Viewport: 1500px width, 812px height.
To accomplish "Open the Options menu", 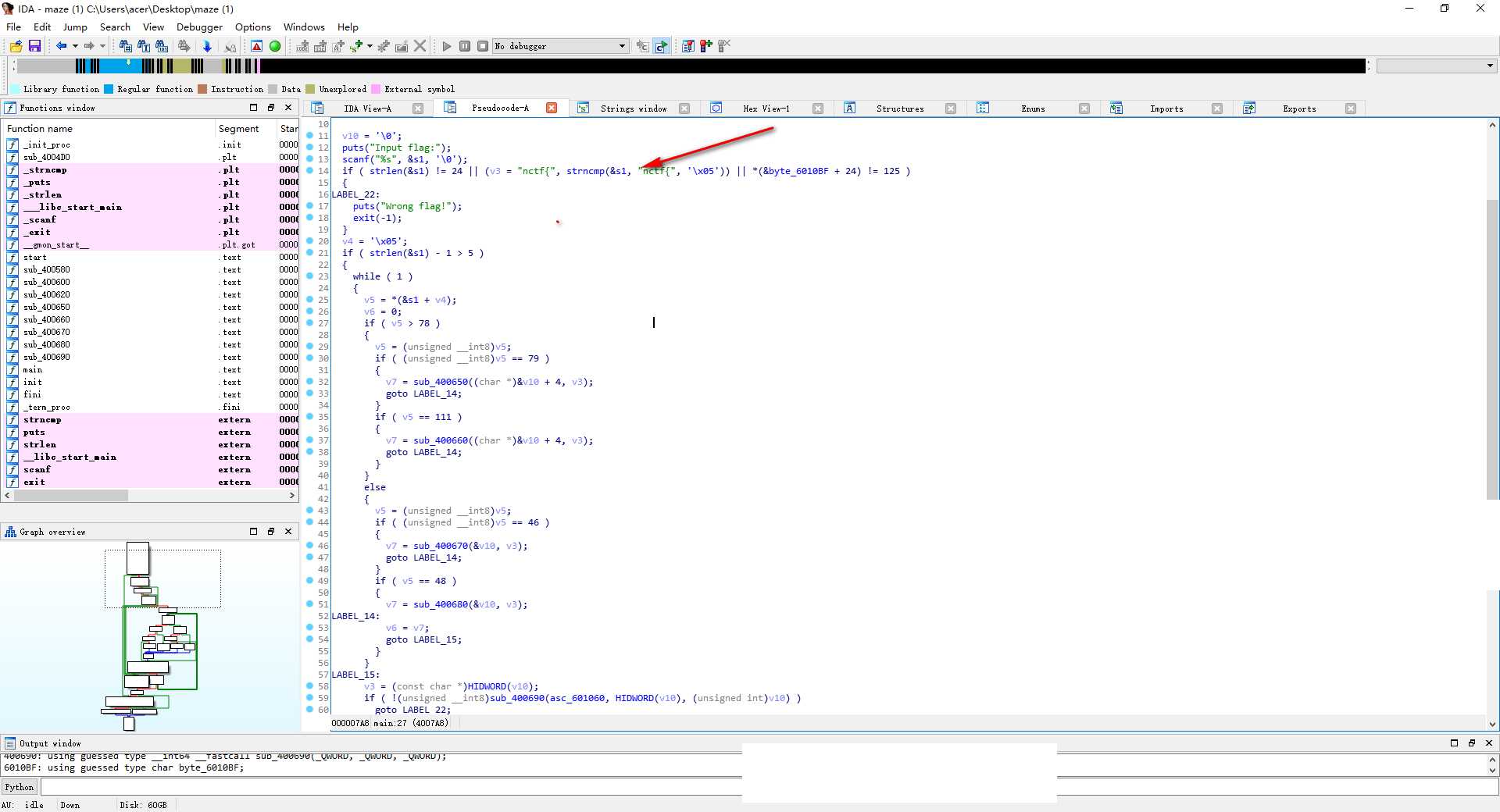I will tap(253, 27).
